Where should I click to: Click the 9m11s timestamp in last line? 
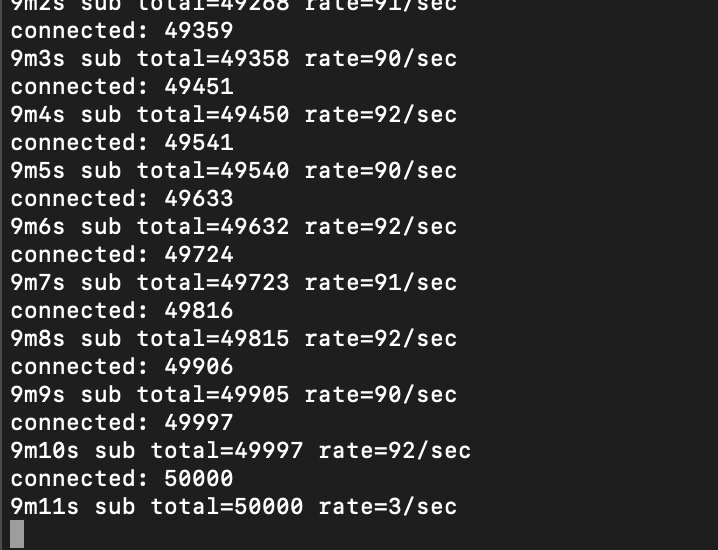44,507
